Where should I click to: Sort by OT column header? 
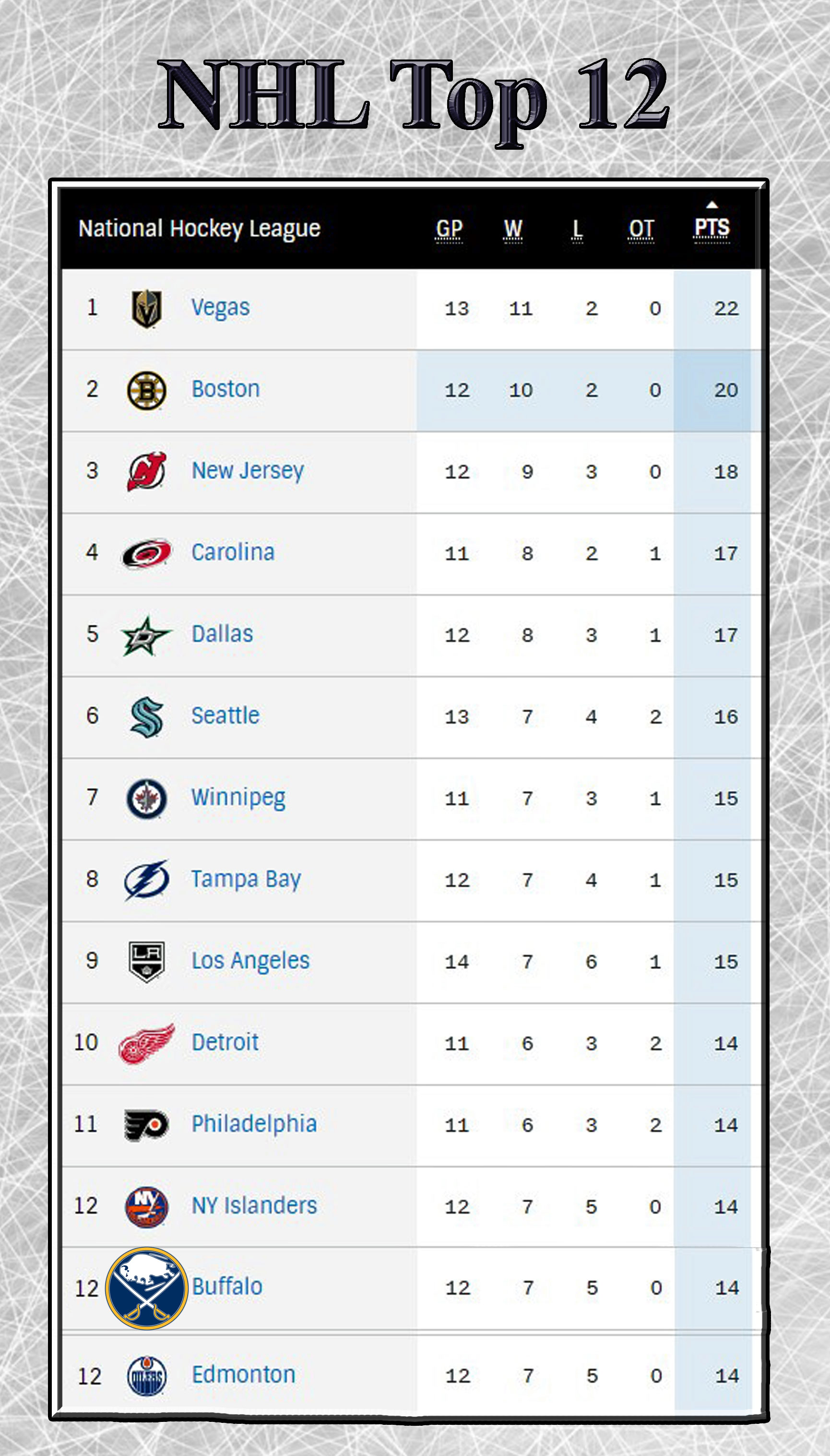pos(641,229)
